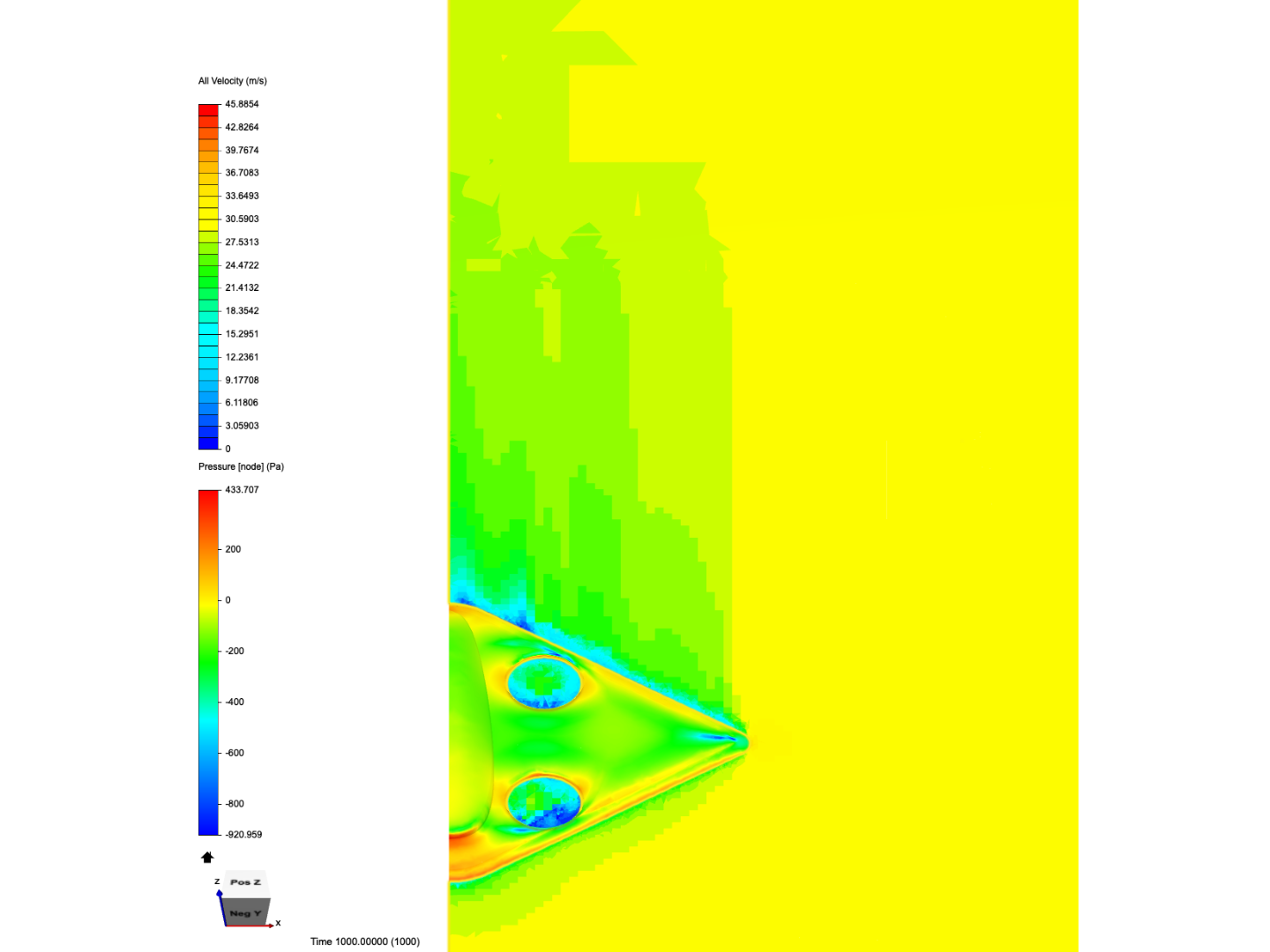The height and width of the screenshot is (952, 1270).
Task: Select pressure legend value -400
Action: click(235, 702)
